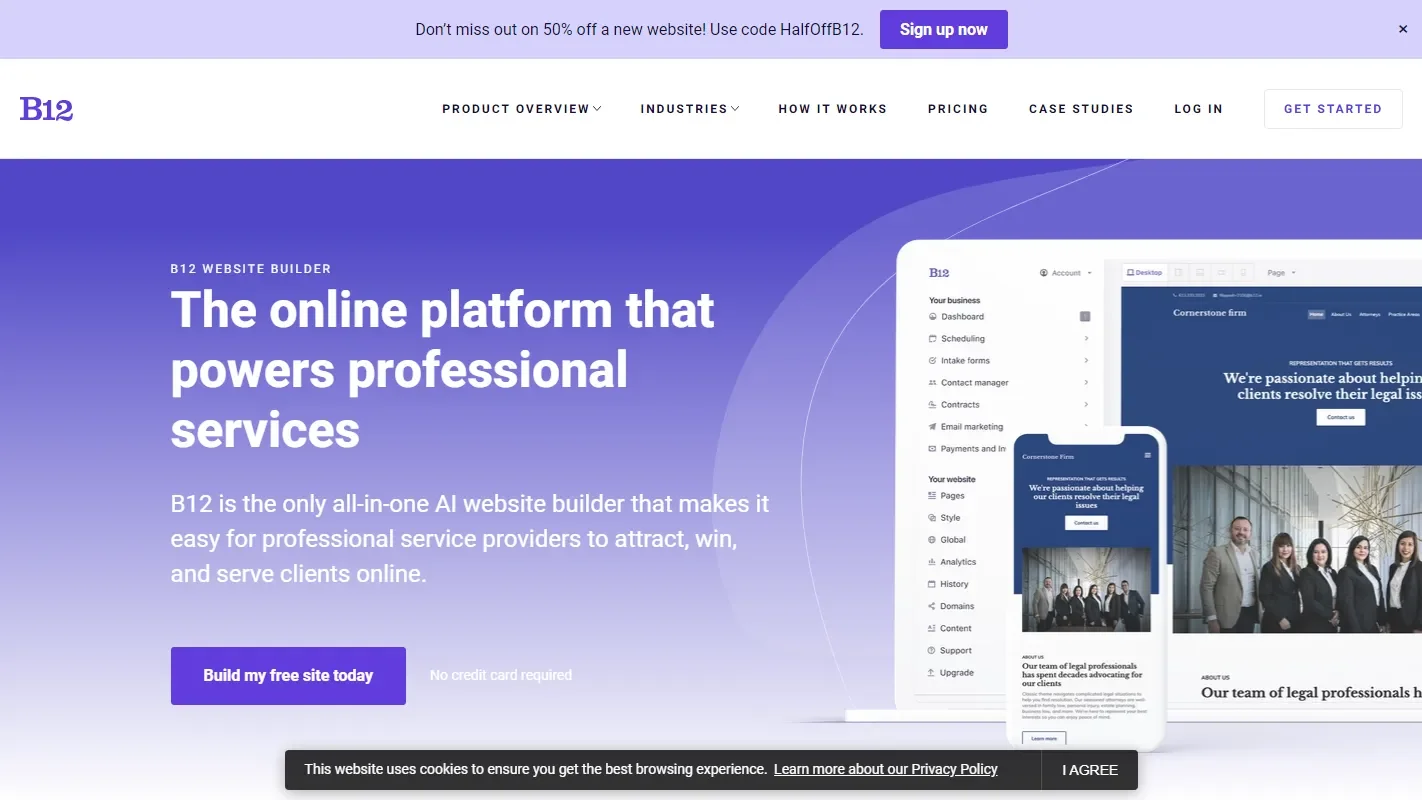This screenshot has width=1422, height=800.
Task: Open the Privacy Policy link
Action: [x=885, y=769]
